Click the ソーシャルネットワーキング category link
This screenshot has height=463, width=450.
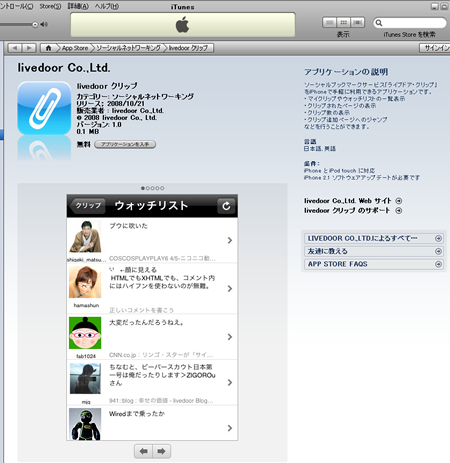152,97
